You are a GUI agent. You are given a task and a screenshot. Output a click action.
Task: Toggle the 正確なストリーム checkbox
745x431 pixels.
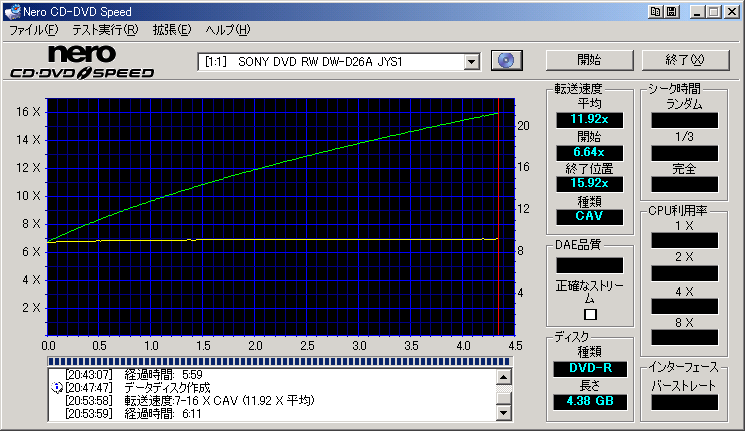(590, 314)
